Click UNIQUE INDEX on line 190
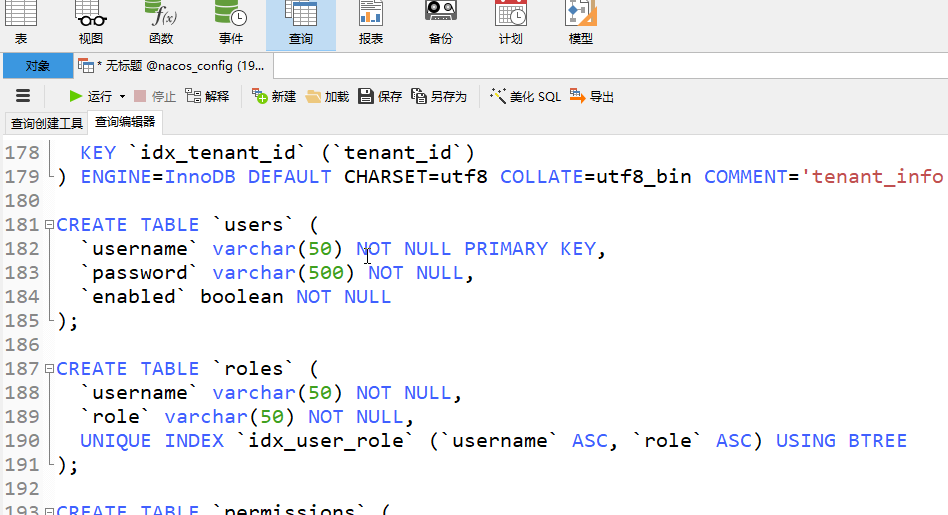The height and width of the screenshot is (515, 948). [152, 441]
